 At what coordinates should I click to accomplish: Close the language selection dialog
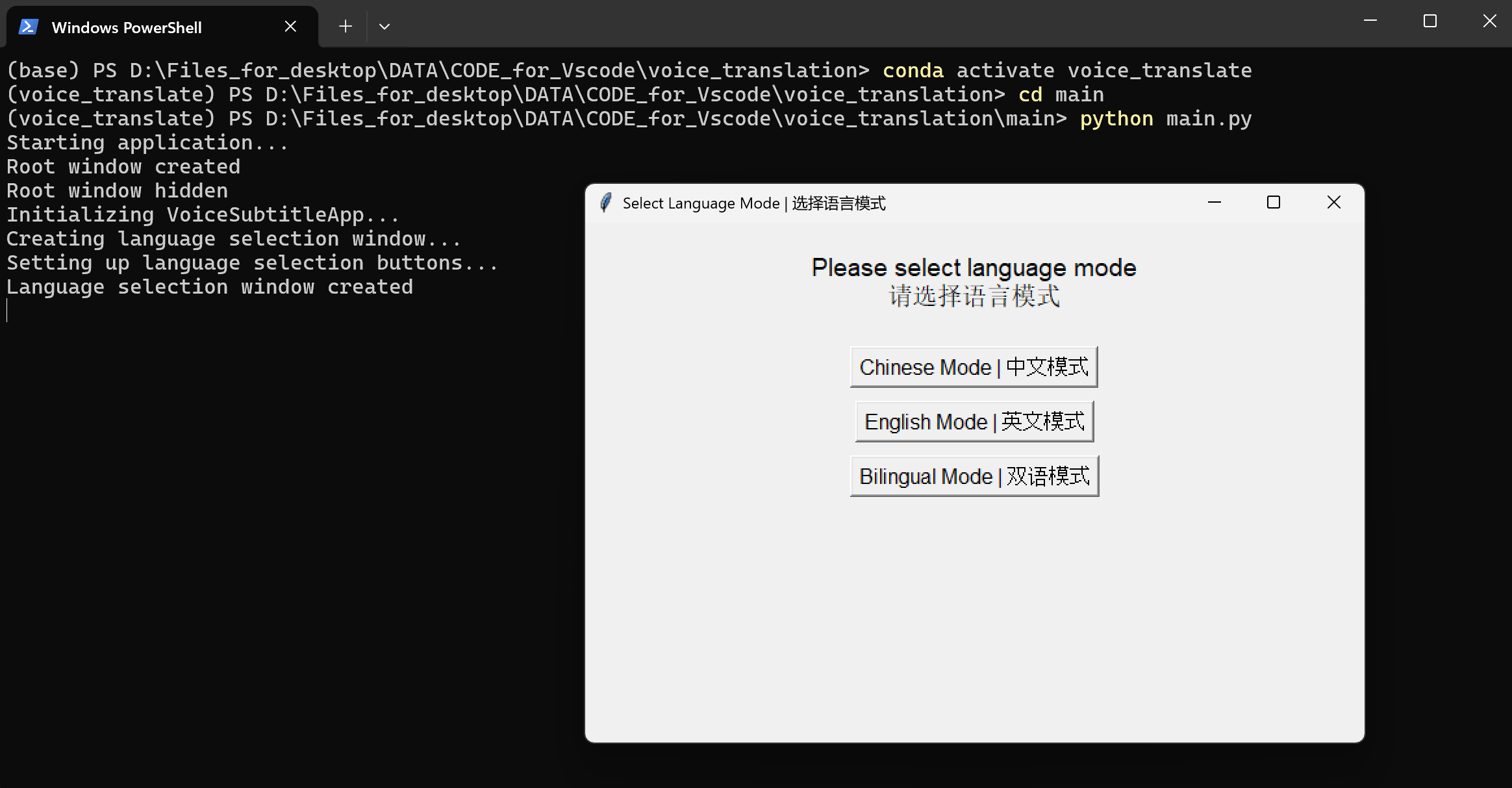(x=1334, y=202)
